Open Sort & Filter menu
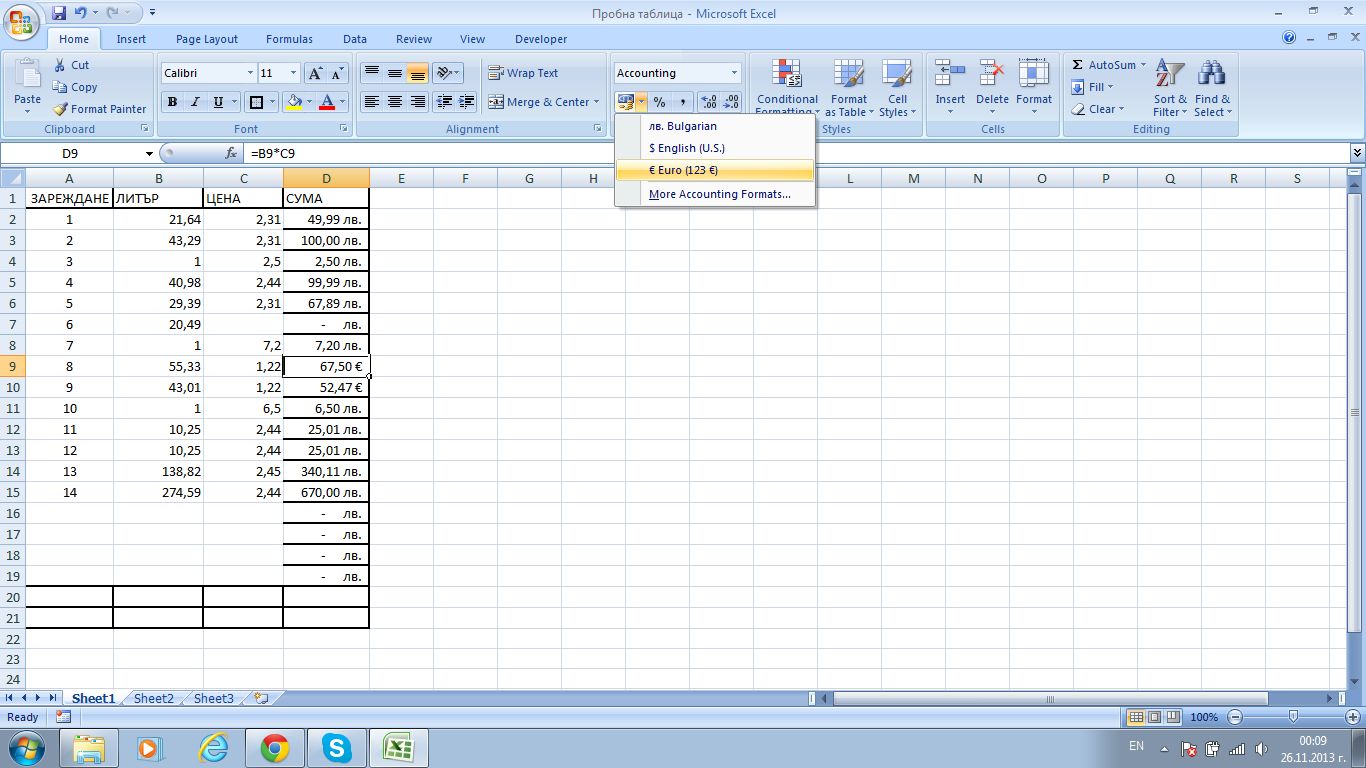 [1170, 87]
